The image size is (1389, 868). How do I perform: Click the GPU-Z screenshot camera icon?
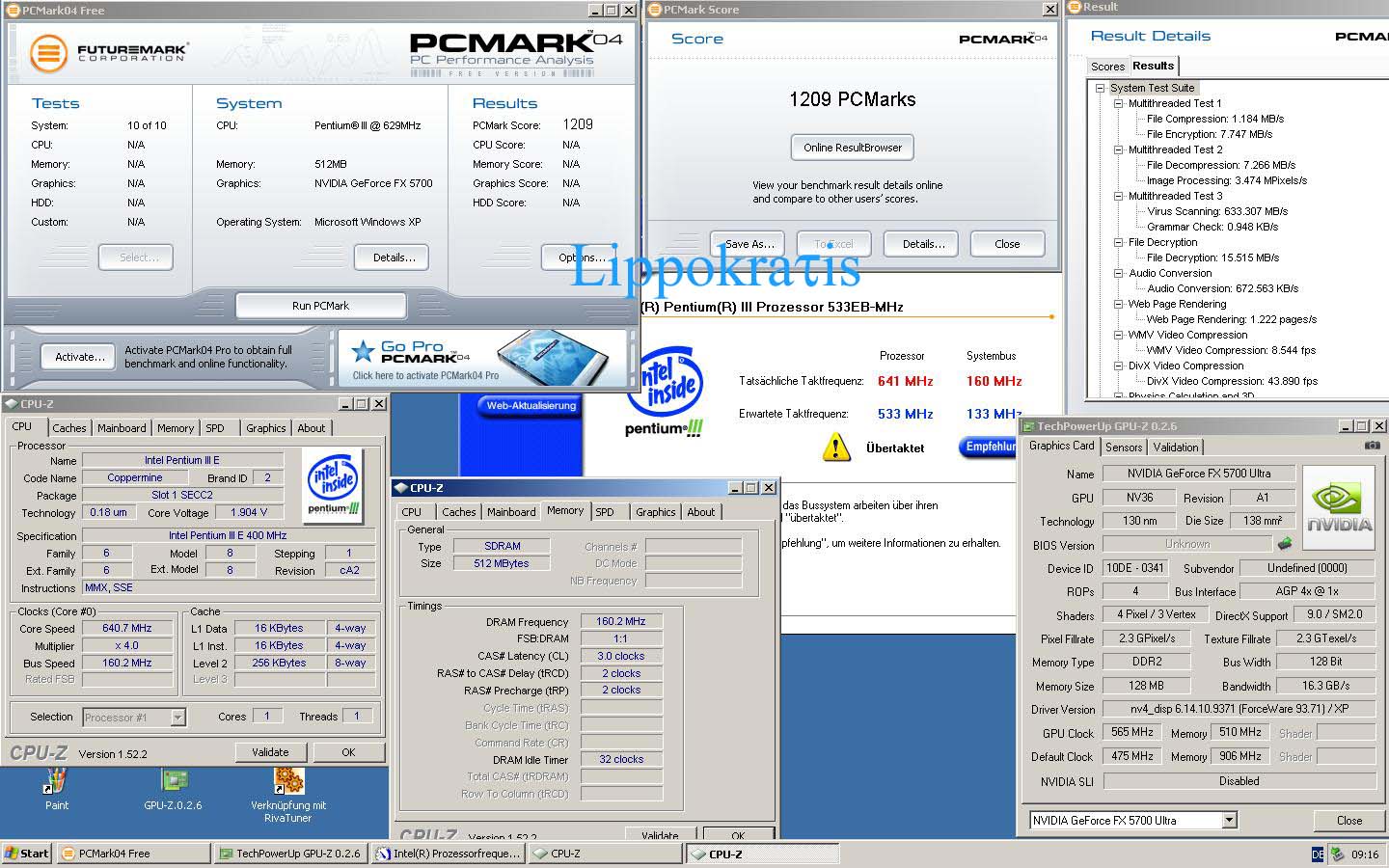[x=1372, y=446]
